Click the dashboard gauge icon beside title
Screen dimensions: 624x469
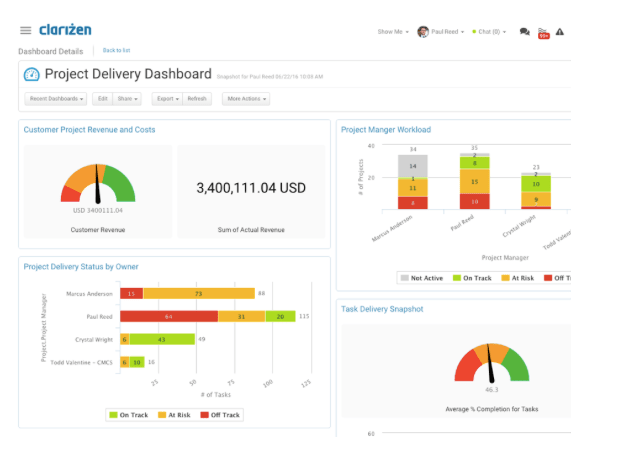[x=31, y=74]
